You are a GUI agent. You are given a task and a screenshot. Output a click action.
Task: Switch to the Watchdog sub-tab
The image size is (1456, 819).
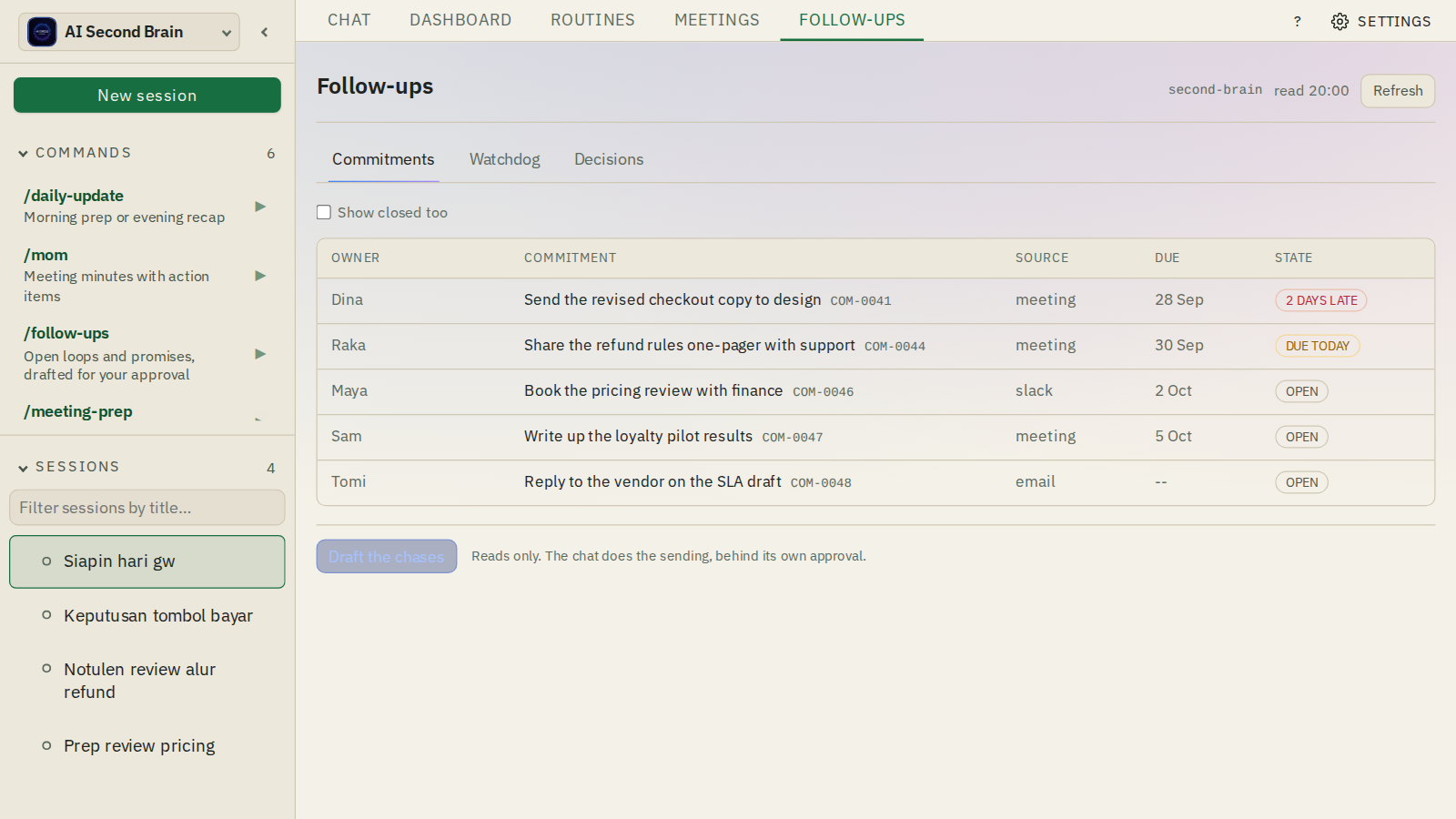click(x=504, y=159)
